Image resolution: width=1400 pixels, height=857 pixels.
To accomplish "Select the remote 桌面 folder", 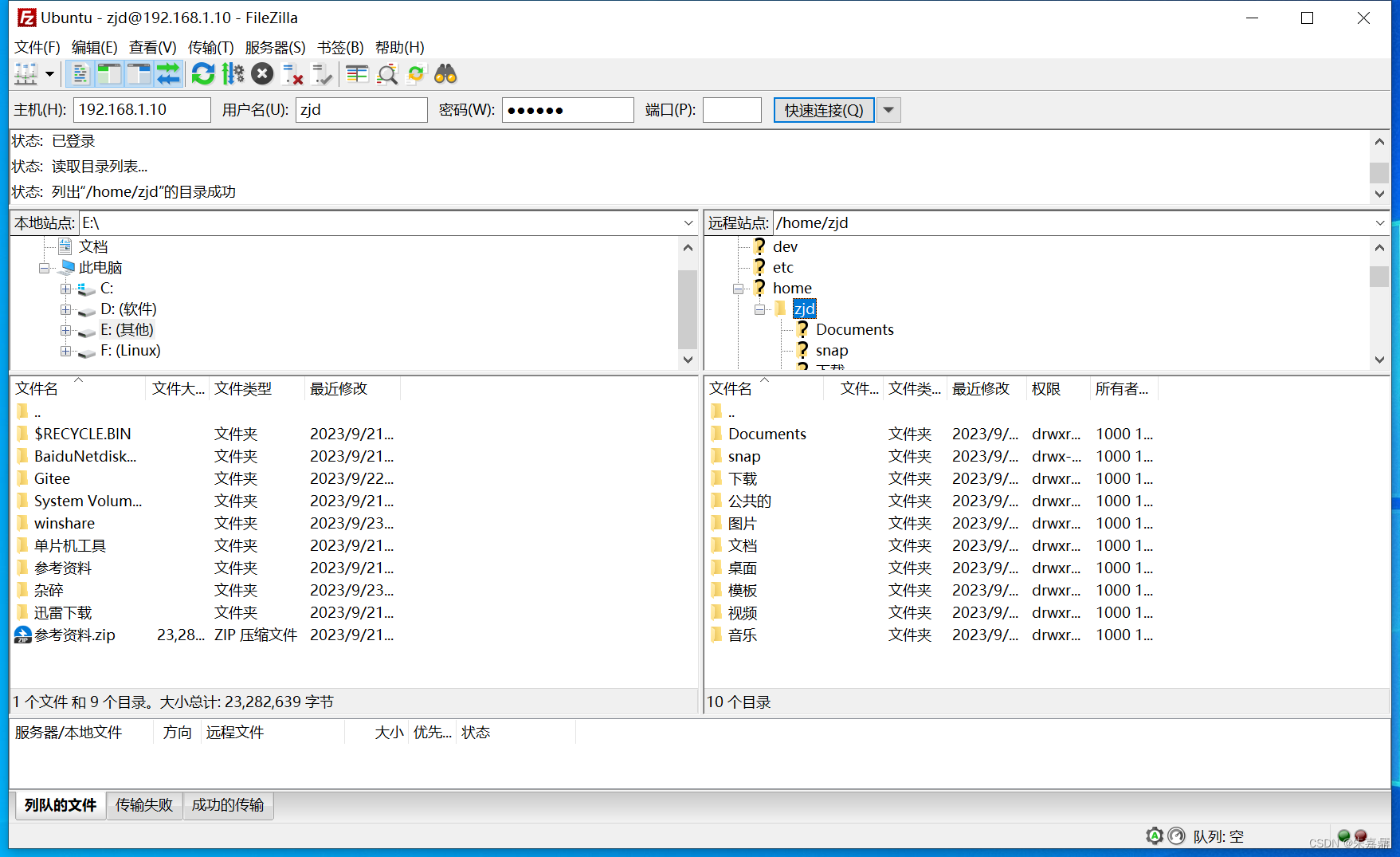I will pyautogui.click(x=743, y=568).
